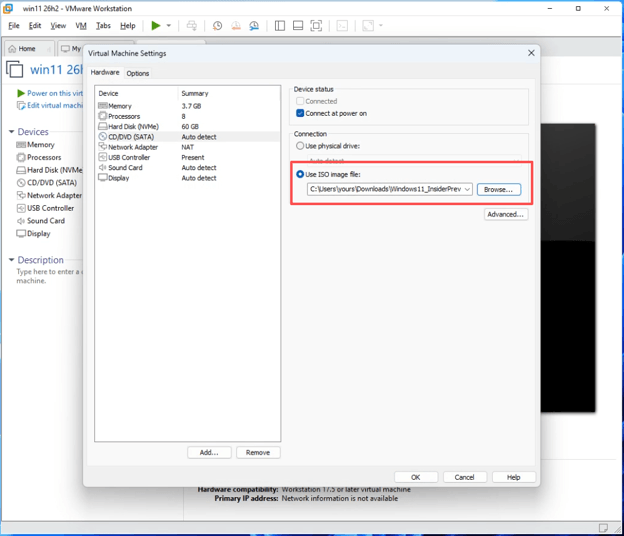Screen dimensions: 624x536
Task: Click the Add button below device list
Action: [x=209, y=452]
